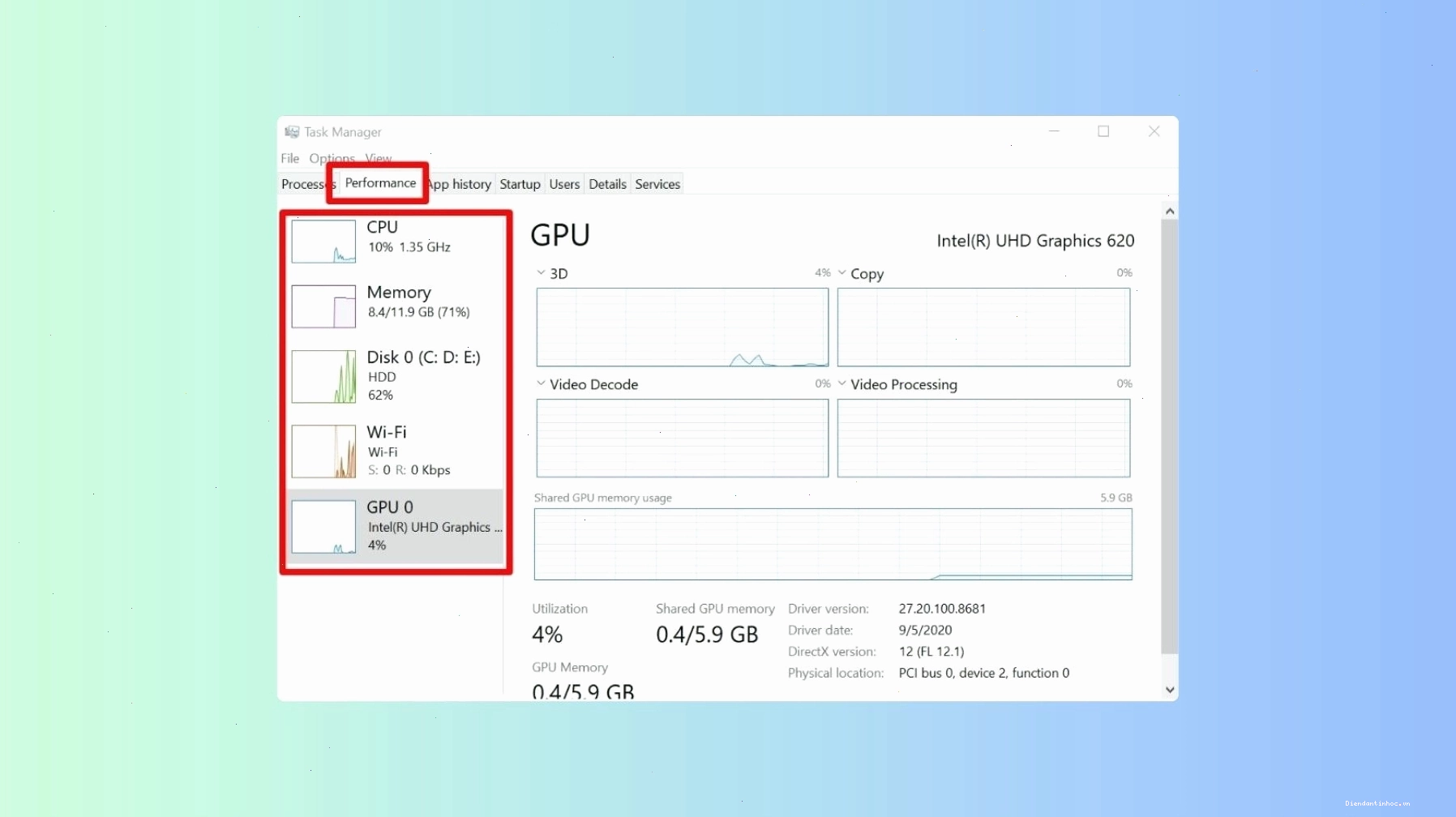Click the Utilization '4%' value

click(547, 635)
